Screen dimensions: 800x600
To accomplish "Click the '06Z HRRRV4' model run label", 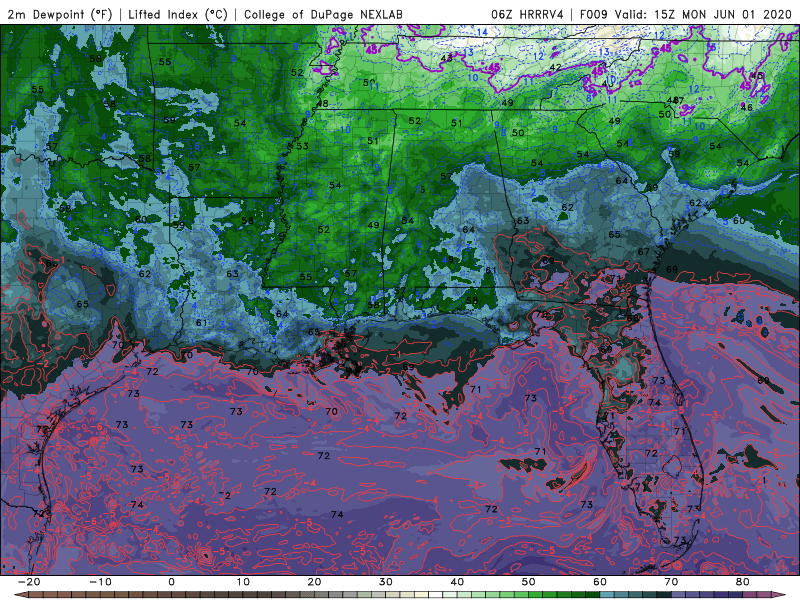I will tap(527, 14).
